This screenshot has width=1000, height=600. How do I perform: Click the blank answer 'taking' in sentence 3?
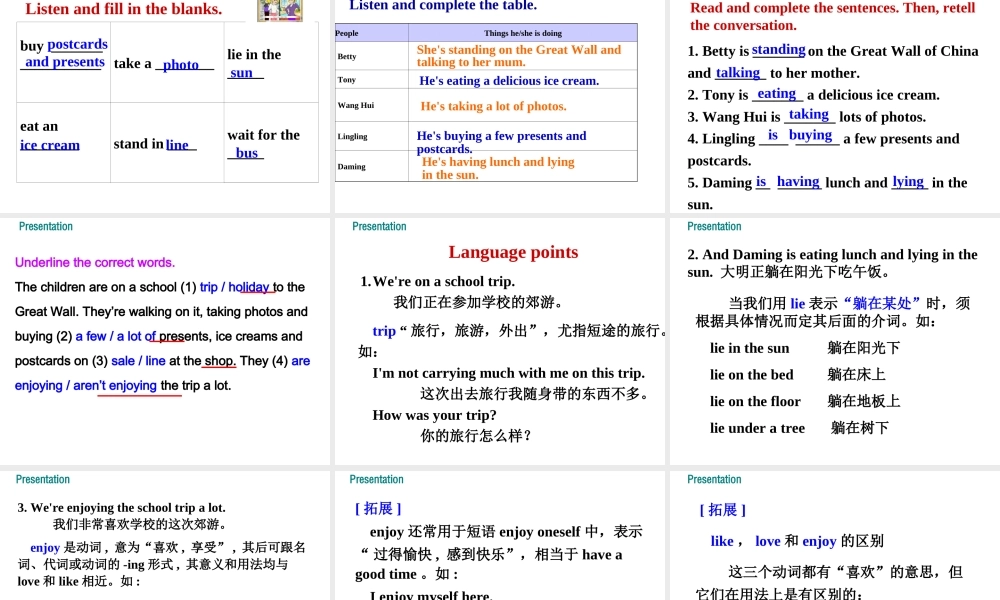(809, 115)
